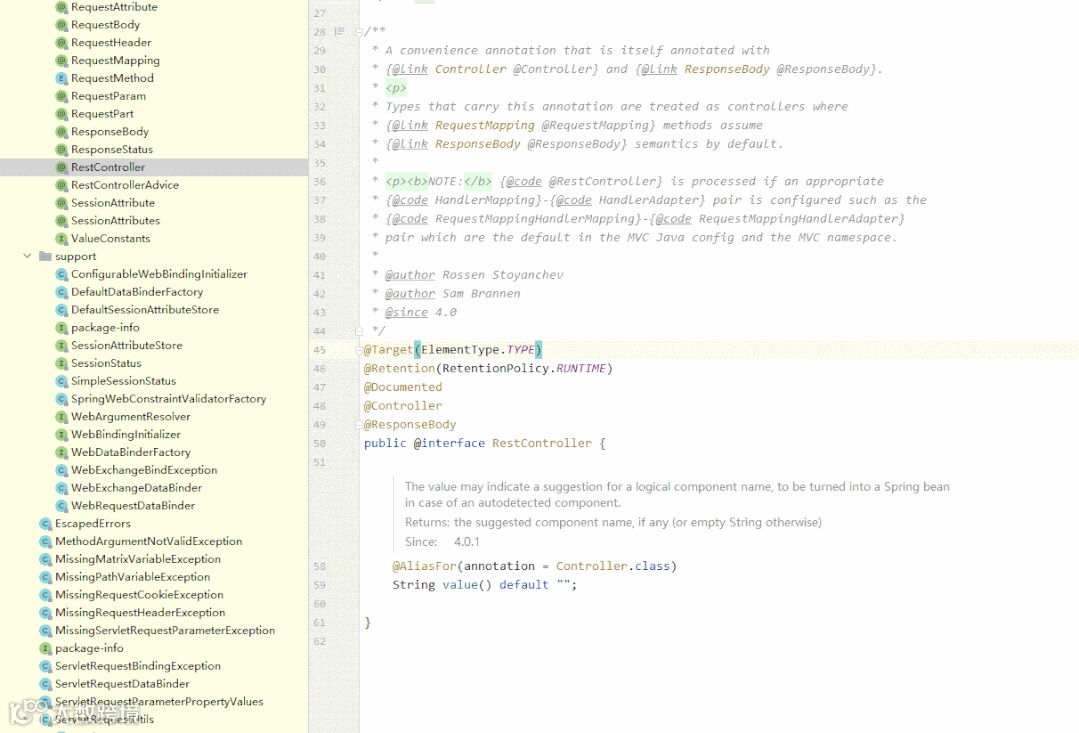The width and height of the screenshot is (1079, 733).
Task: Open ServletRequestBindingException in tree
Action: [138, 666]
